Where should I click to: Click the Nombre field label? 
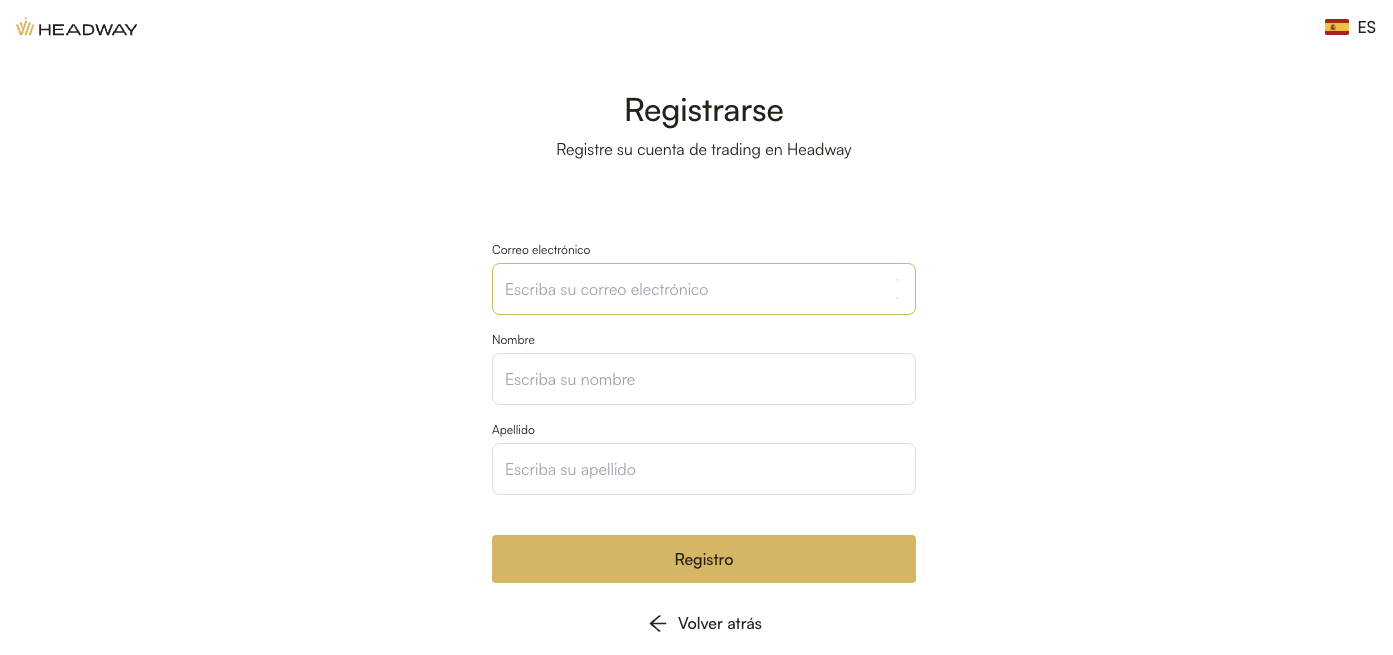click(513, 340)
